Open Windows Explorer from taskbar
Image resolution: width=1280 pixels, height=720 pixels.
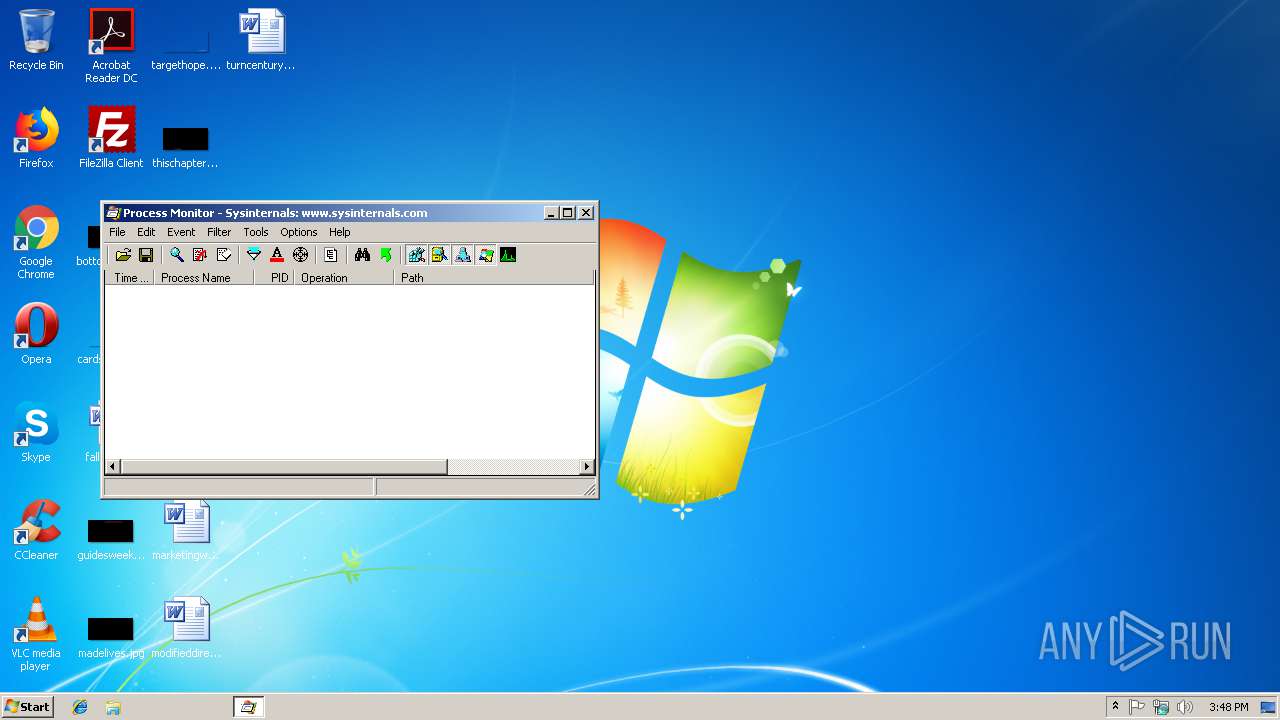113,707
